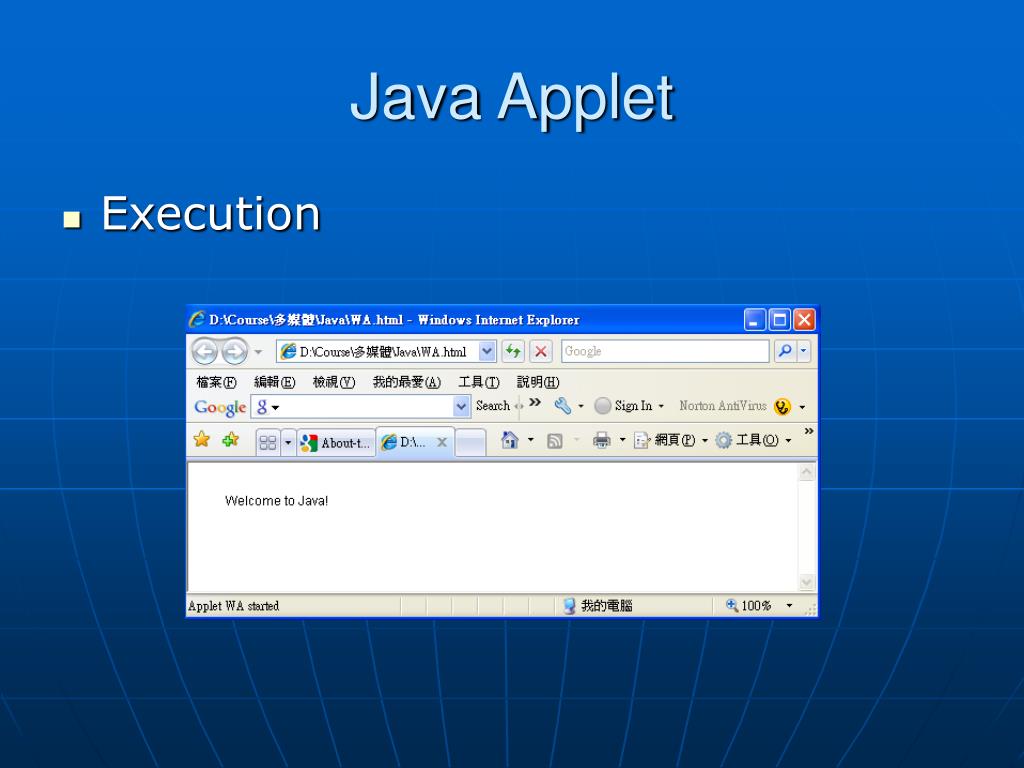The image size is (1024, 768).
Task: Click the 我的電腦 security zone indicator
Action: tap(598, 606)
